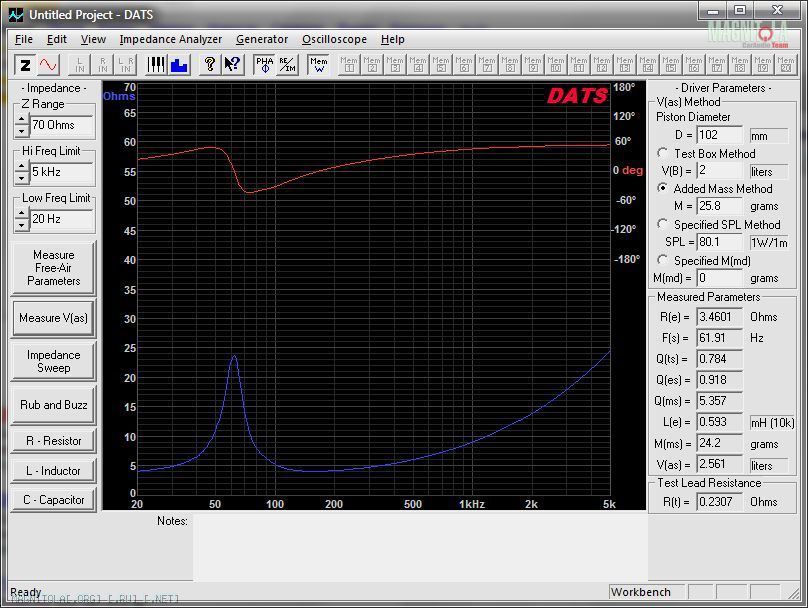Open the Oscilloscope menu
This screenshot has width=808, height=608.
334,39
